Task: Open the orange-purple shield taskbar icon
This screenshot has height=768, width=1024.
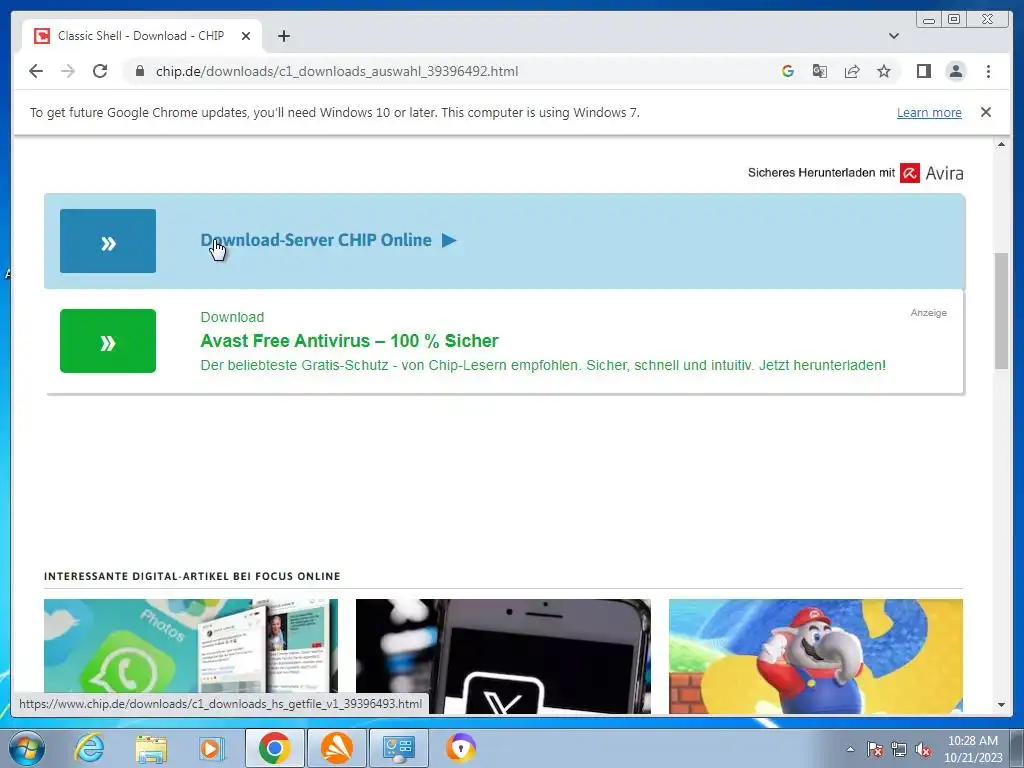Action: [x=460, y=748]
